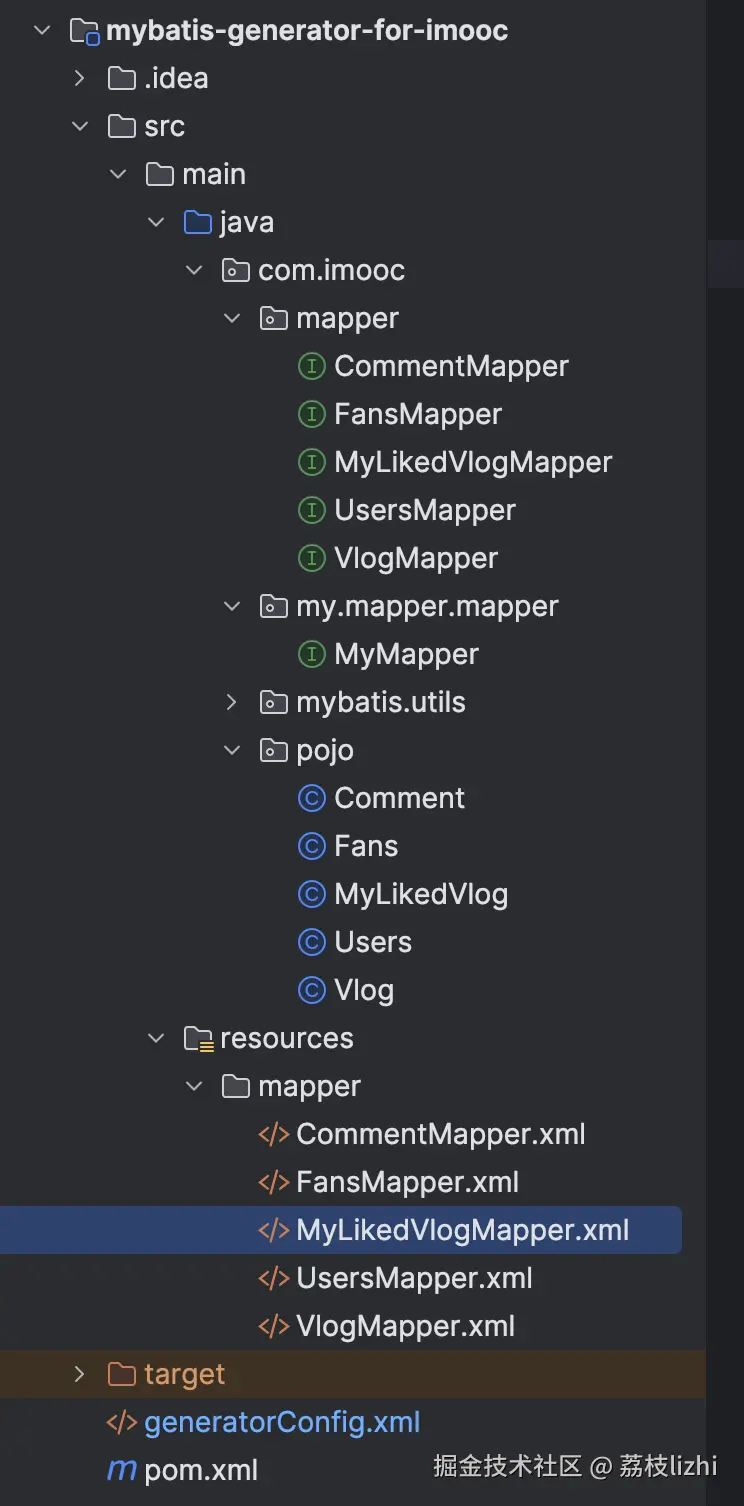Screen dimensions: 744x1506
Task: Click the MyMapper interface icon
Action: 312,655
